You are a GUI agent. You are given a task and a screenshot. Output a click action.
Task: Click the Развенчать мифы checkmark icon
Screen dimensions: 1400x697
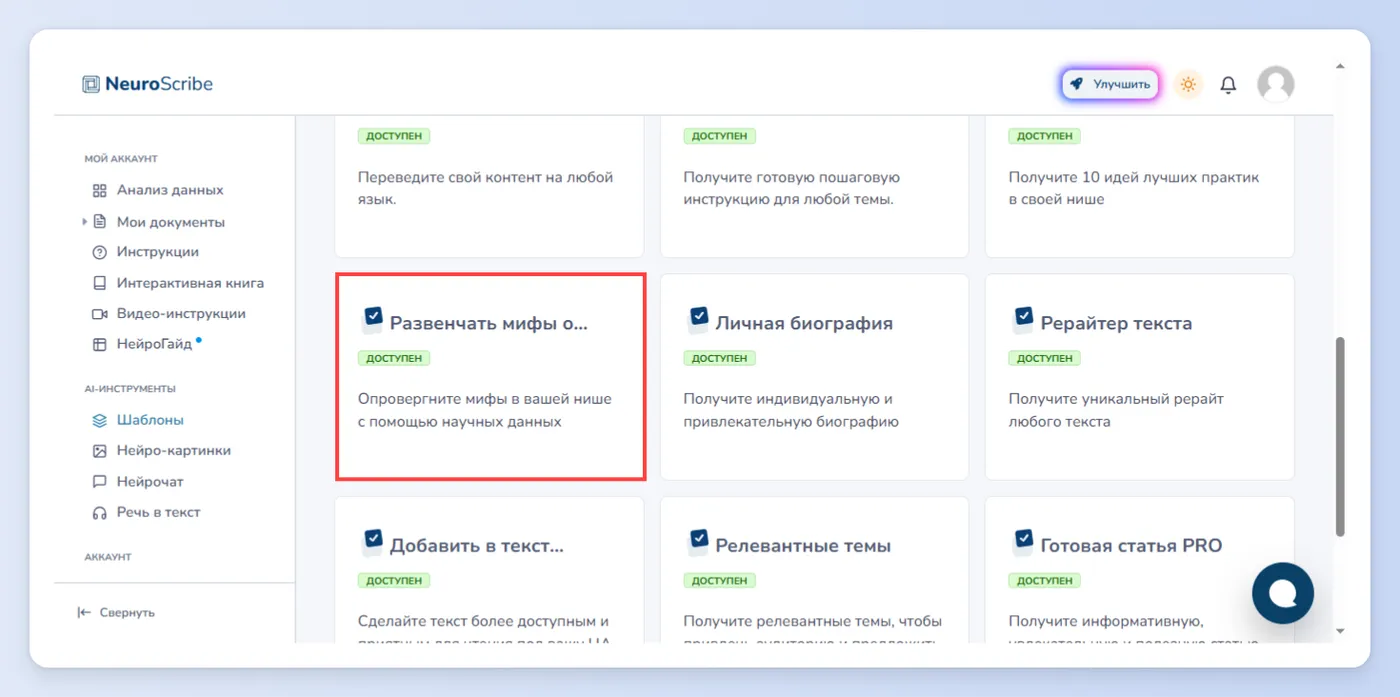373,317
